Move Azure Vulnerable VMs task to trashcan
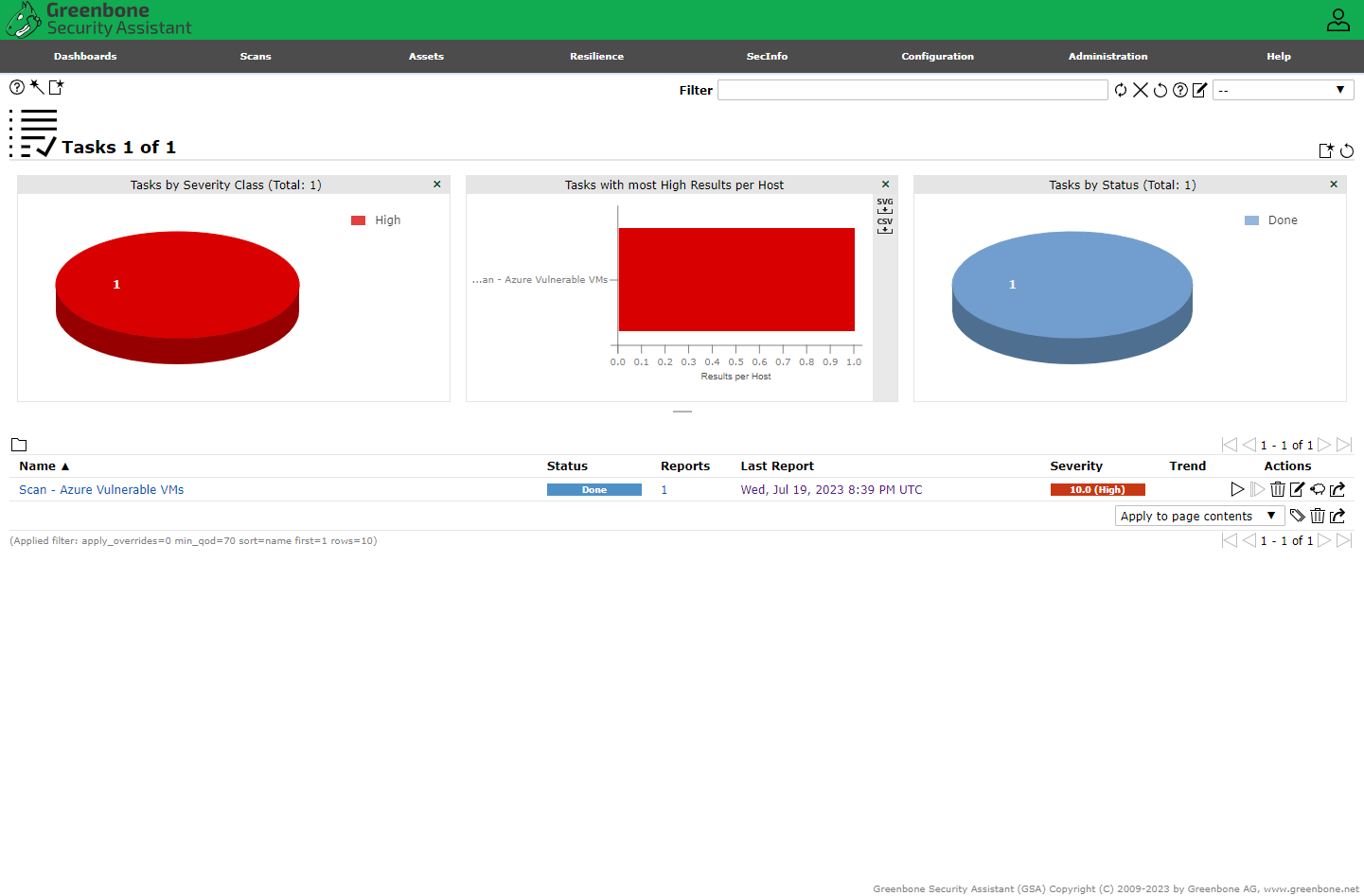The image size is (1364, 896). (1278, 489)
